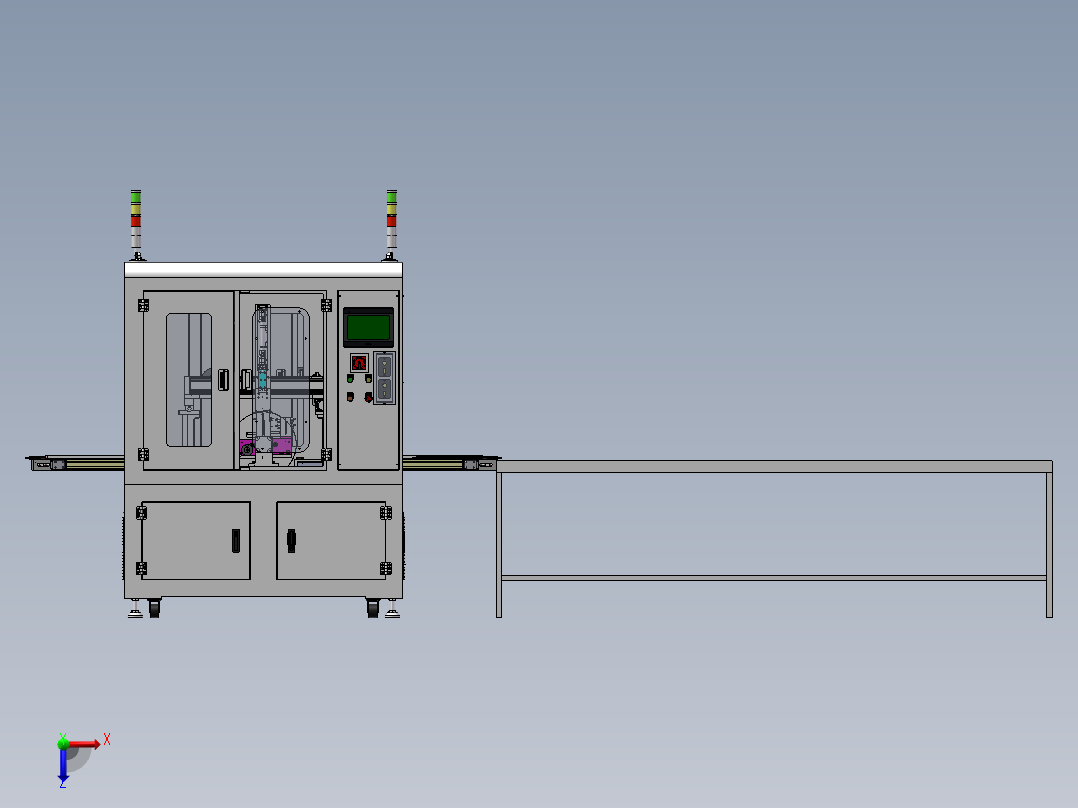1078x808 pixels.
Task: Select the cyan part on the vertical axis
Action: click(262, 380)
